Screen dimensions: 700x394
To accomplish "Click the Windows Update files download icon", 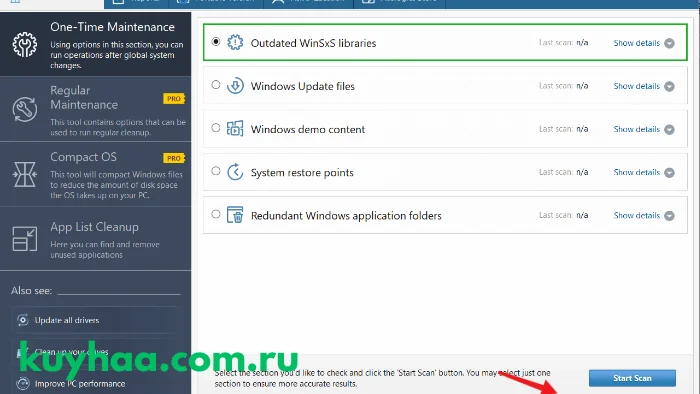I will [x=235, y=86].
